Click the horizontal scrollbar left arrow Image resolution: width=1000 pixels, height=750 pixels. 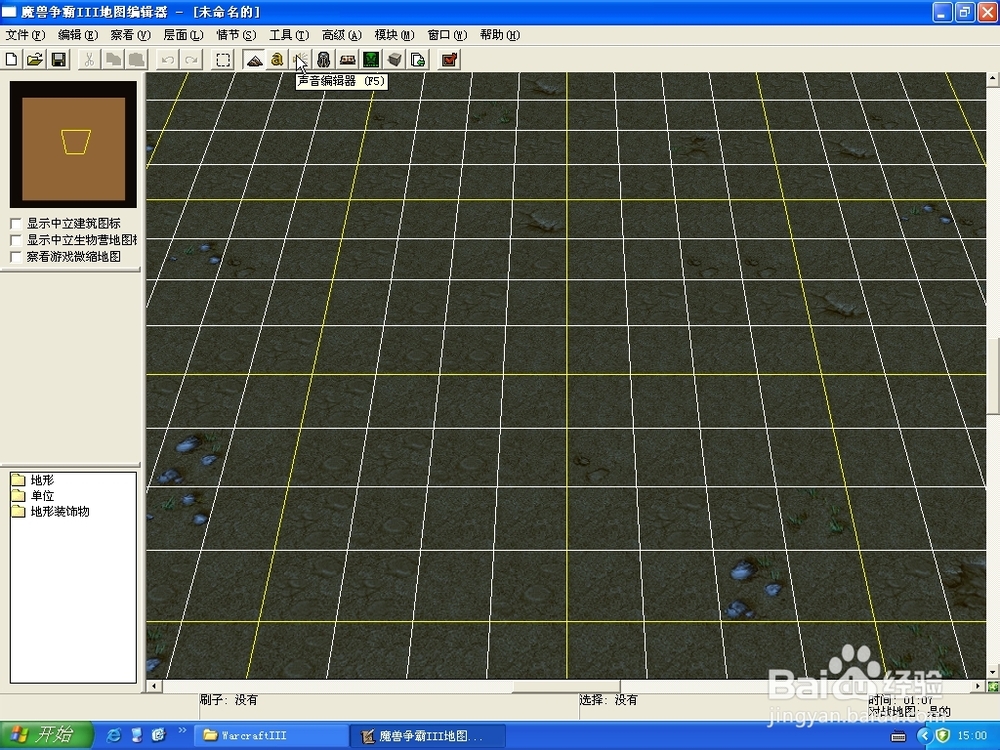(154, 686)
